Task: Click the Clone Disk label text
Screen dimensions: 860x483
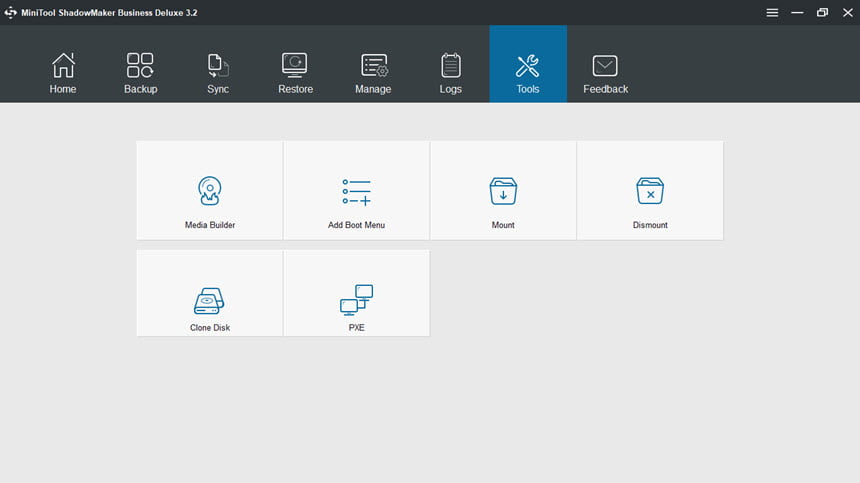Action: point(210,327)
